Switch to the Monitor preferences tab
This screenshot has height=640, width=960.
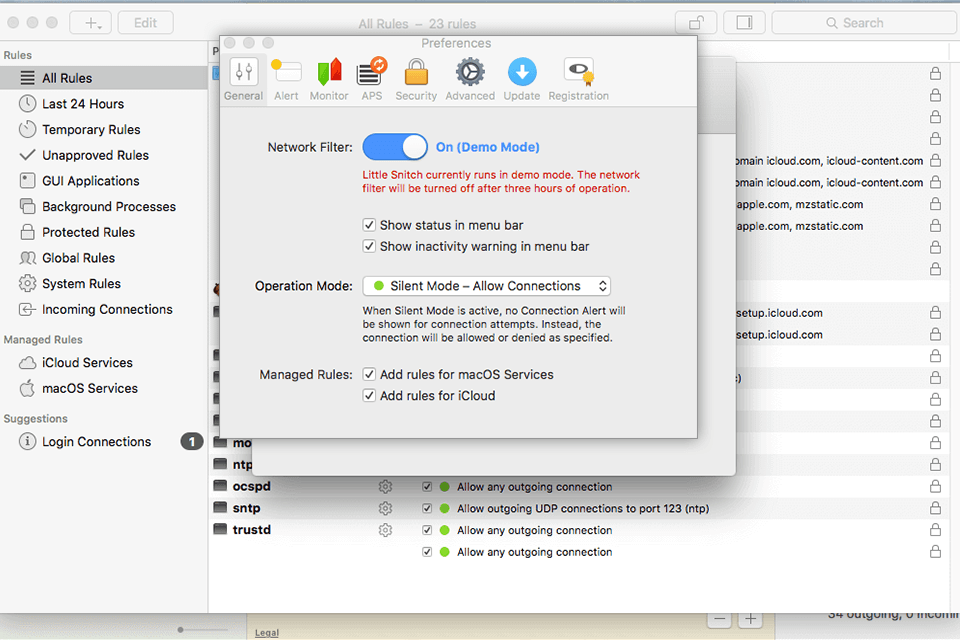click(329, 80)
